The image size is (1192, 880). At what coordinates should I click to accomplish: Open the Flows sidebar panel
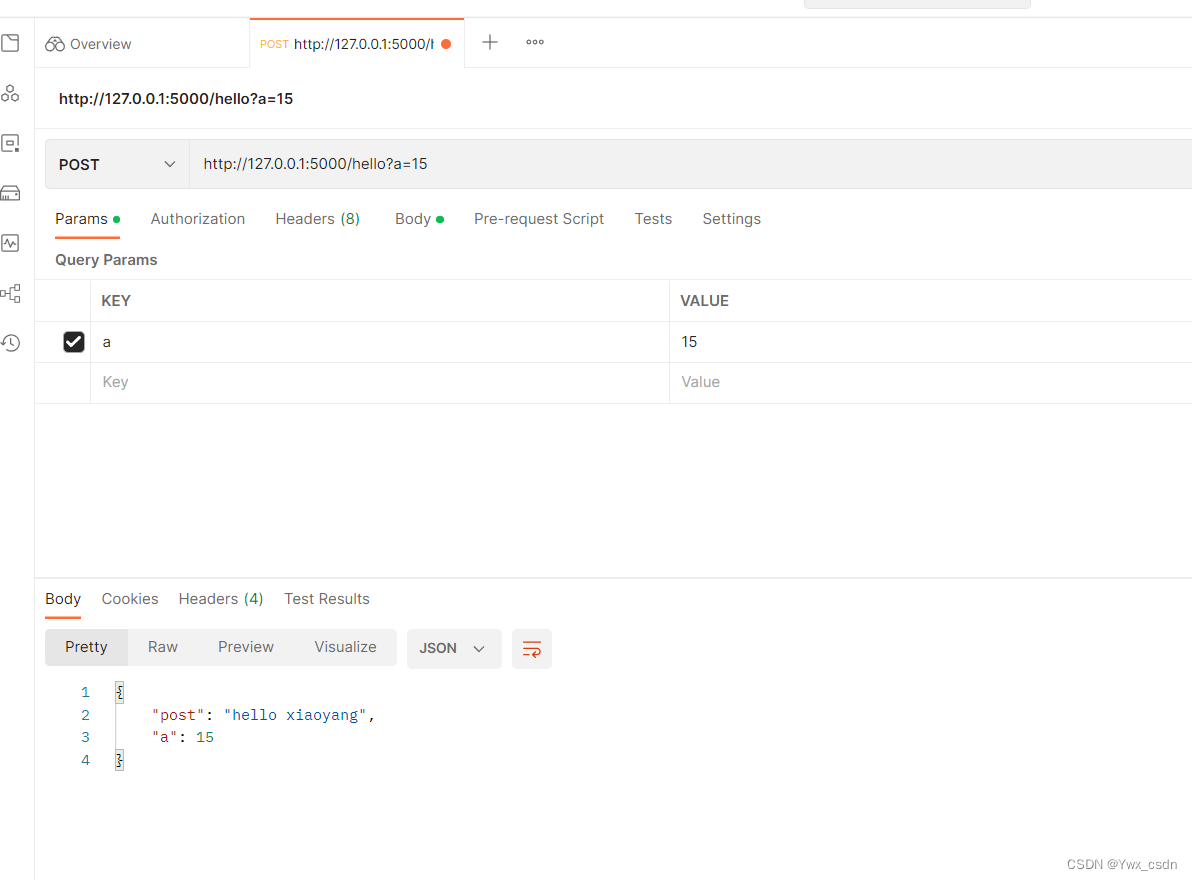pyautogui.click(x=11, y=293)
